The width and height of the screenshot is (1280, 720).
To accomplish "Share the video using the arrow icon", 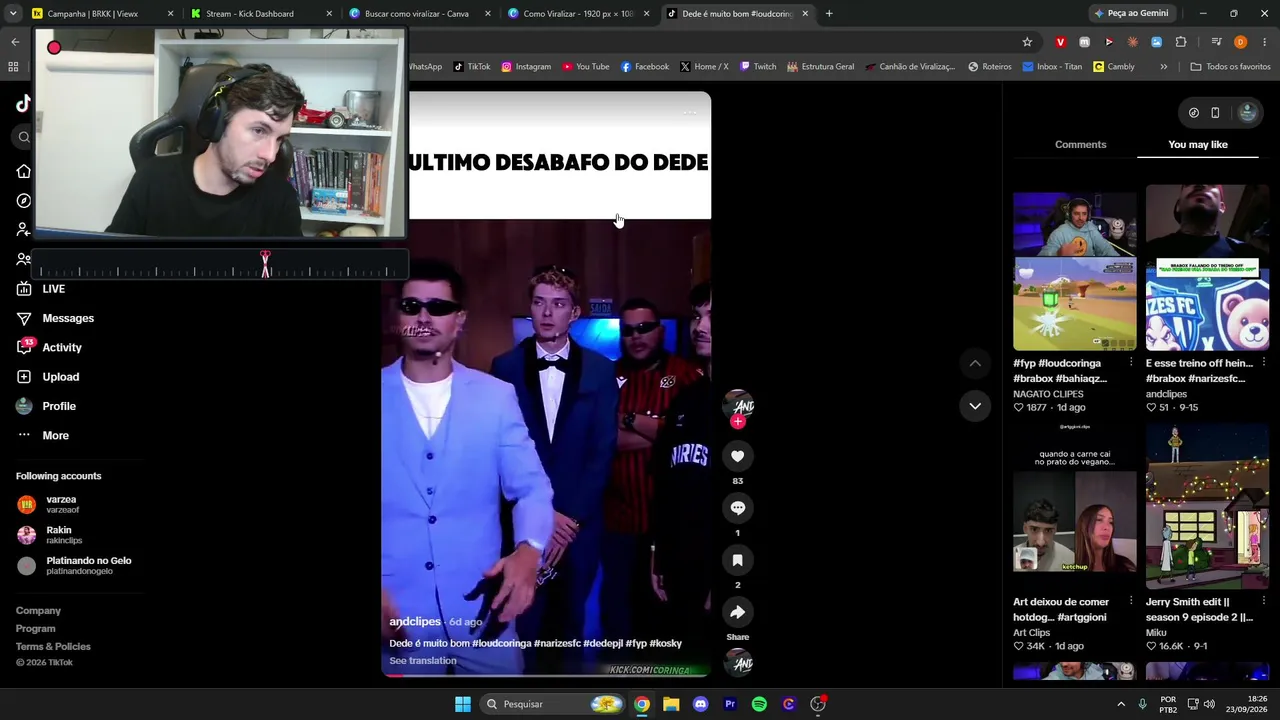I will tap(737, 612).
